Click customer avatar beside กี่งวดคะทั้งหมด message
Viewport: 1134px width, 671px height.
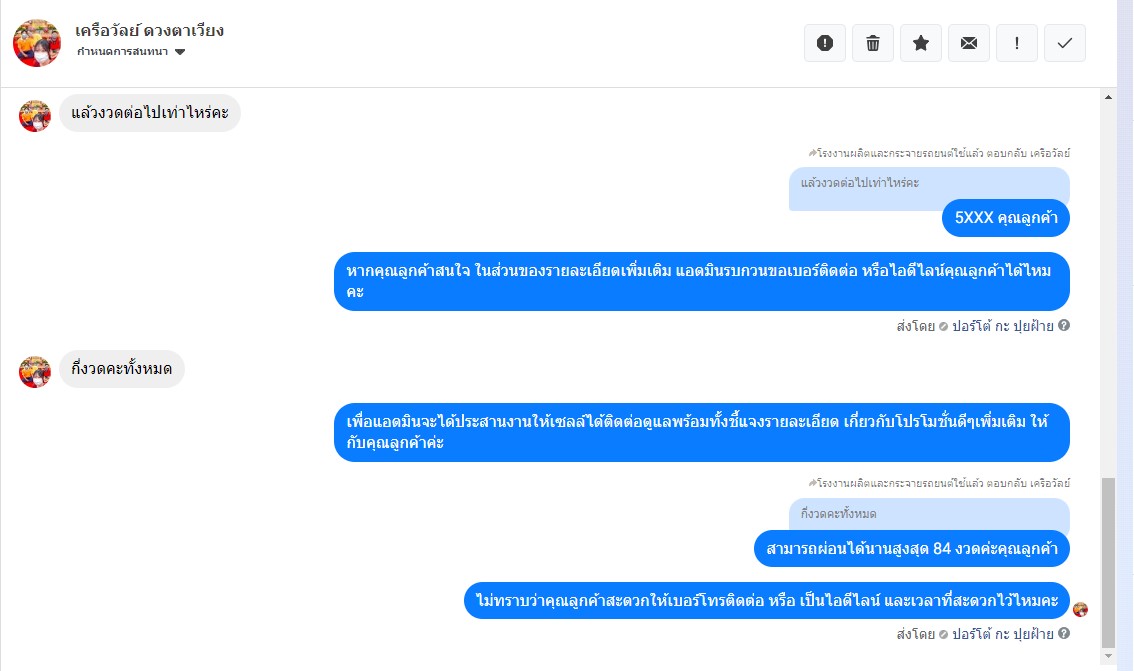pos(35,372)
